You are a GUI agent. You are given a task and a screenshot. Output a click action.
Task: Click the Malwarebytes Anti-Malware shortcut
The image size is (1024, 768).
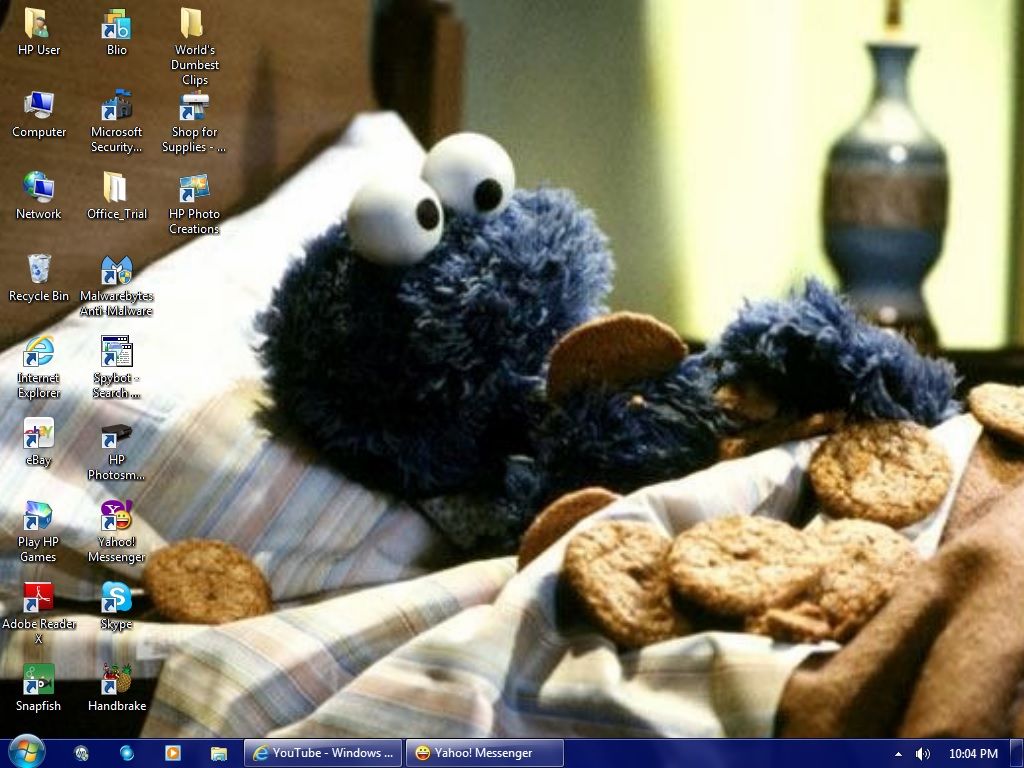coord(116,286)
